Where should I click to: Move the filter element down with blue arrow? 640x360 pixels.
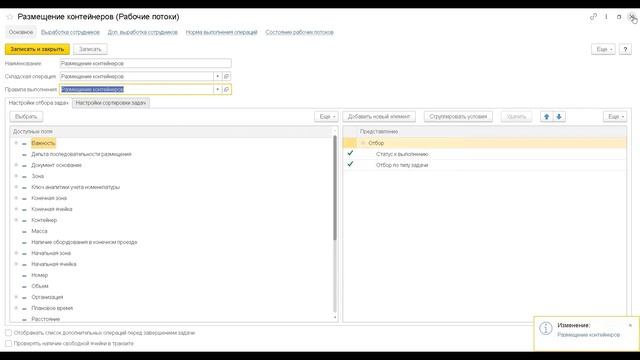click(559, 117)
